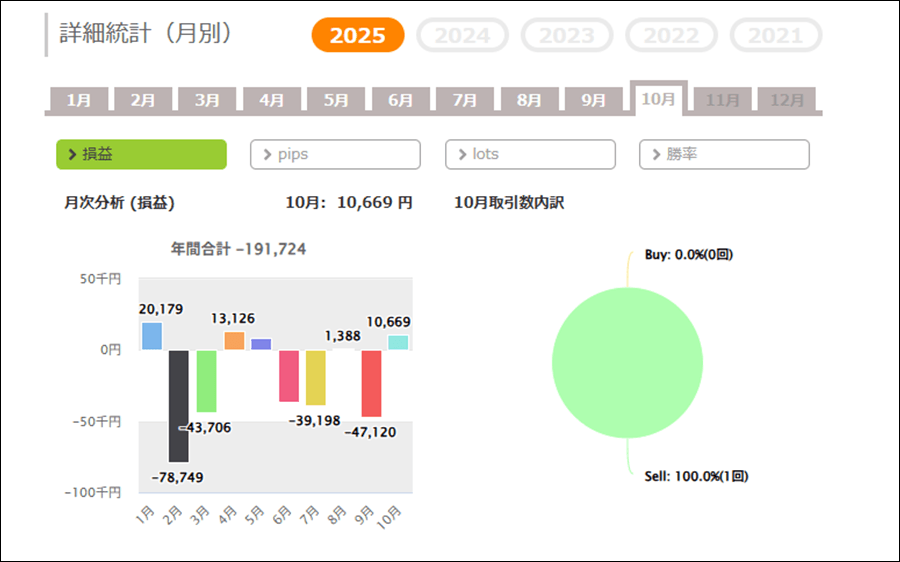This screenshot has height=562, width=900.
Task: Click the black February loss bar
Action: (x=178, y=405)
